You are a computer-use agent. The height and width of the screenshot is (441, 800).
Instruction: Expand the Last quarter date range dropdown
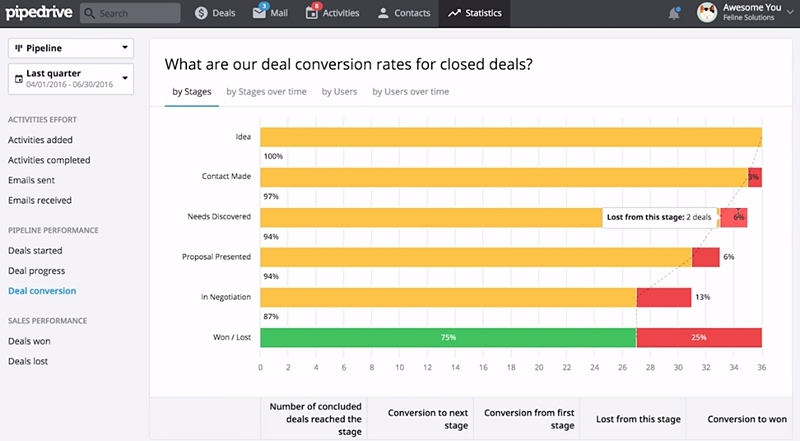[71, 78]
